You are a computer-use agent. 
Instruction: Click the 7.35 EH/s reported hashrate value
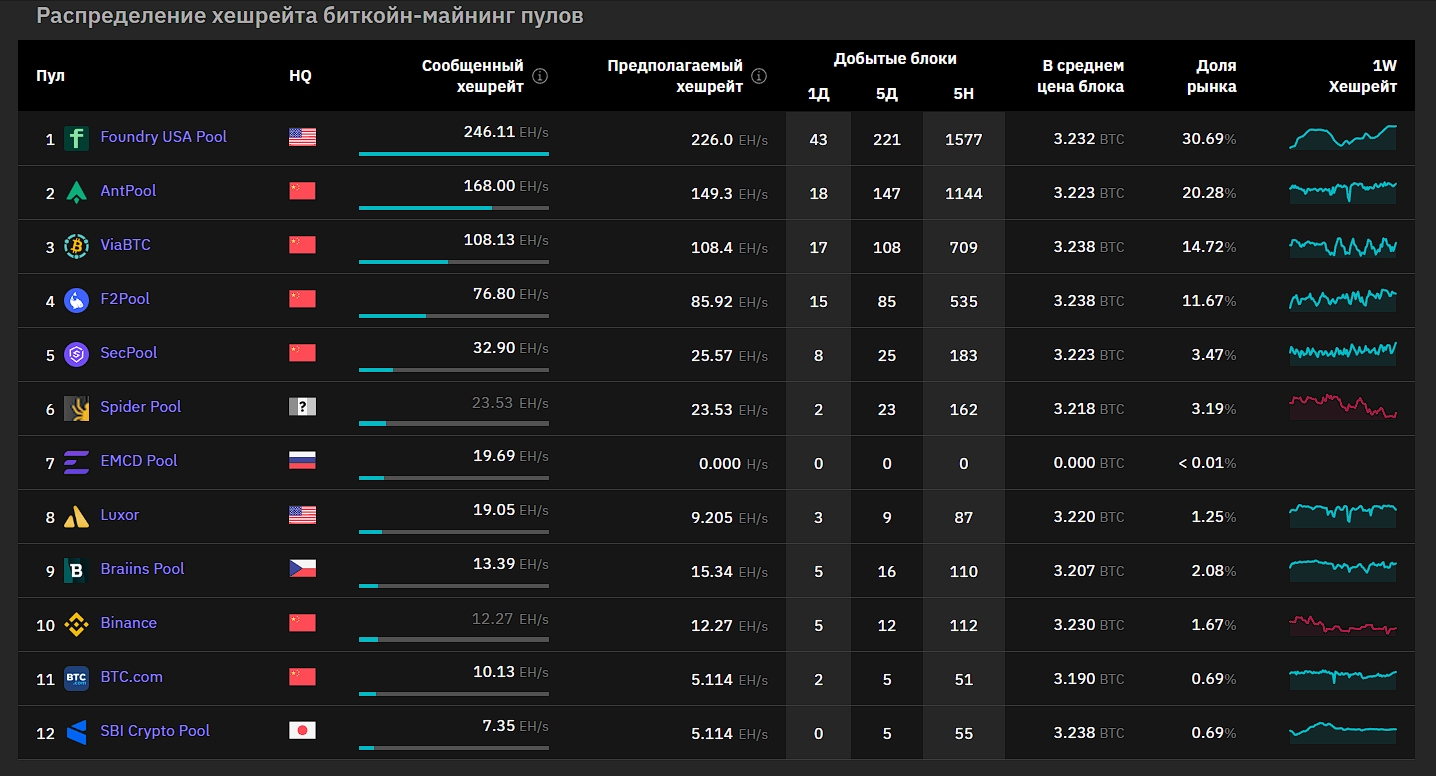tap(515, 725)
